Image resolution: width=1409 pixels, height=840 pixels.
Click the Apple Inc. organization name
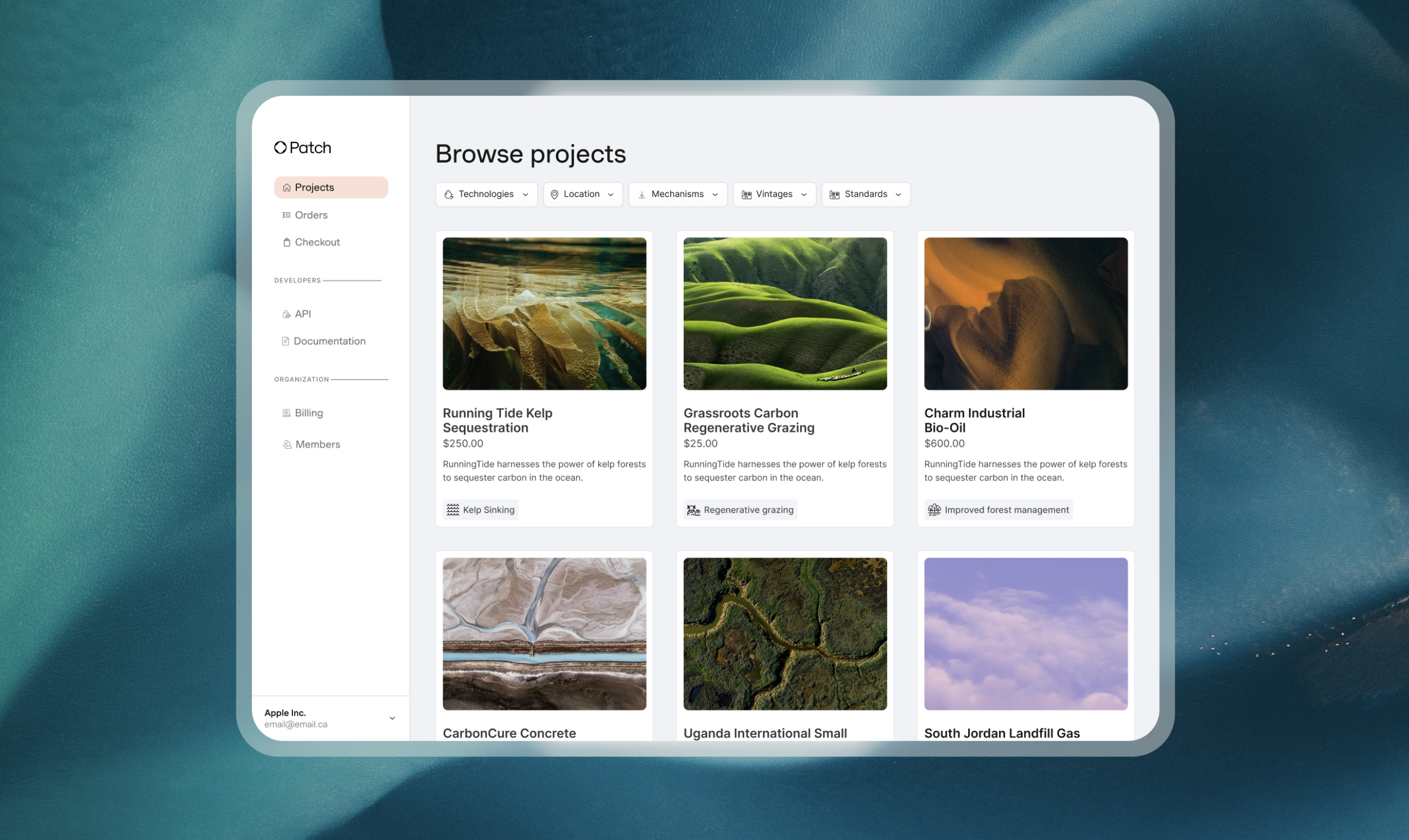point(285,713)
